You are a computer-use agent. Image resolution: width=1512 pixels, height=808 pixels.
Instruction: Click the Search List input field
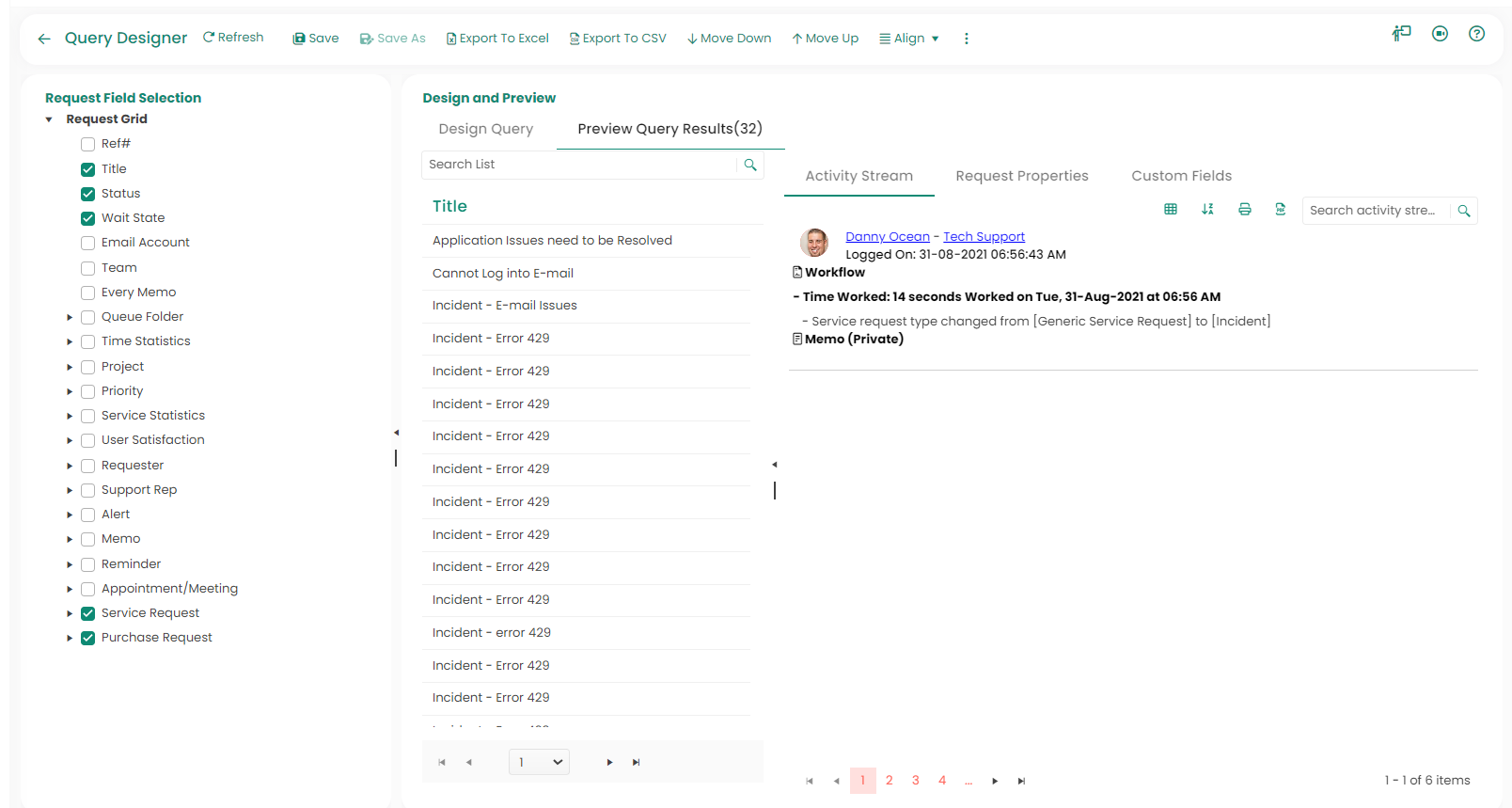click(578, 165)
